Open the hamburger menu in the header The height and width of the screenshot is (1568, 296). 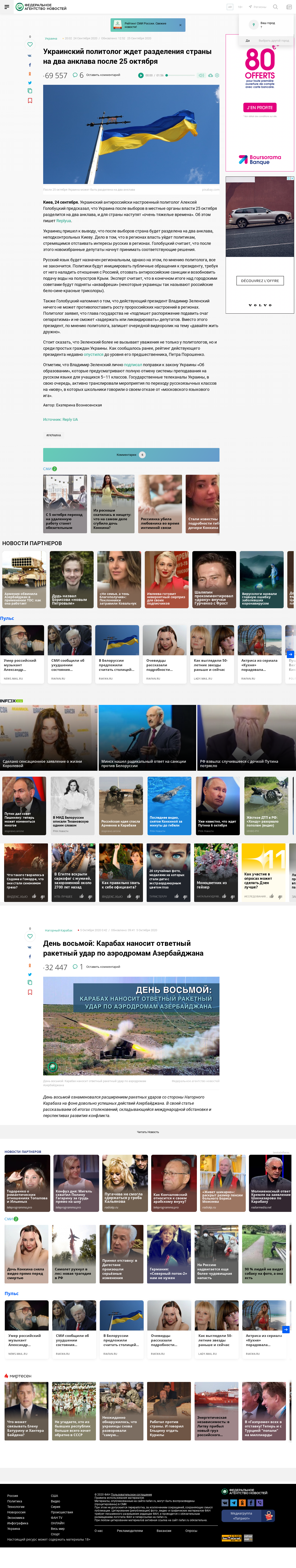(x=7, y=7)
